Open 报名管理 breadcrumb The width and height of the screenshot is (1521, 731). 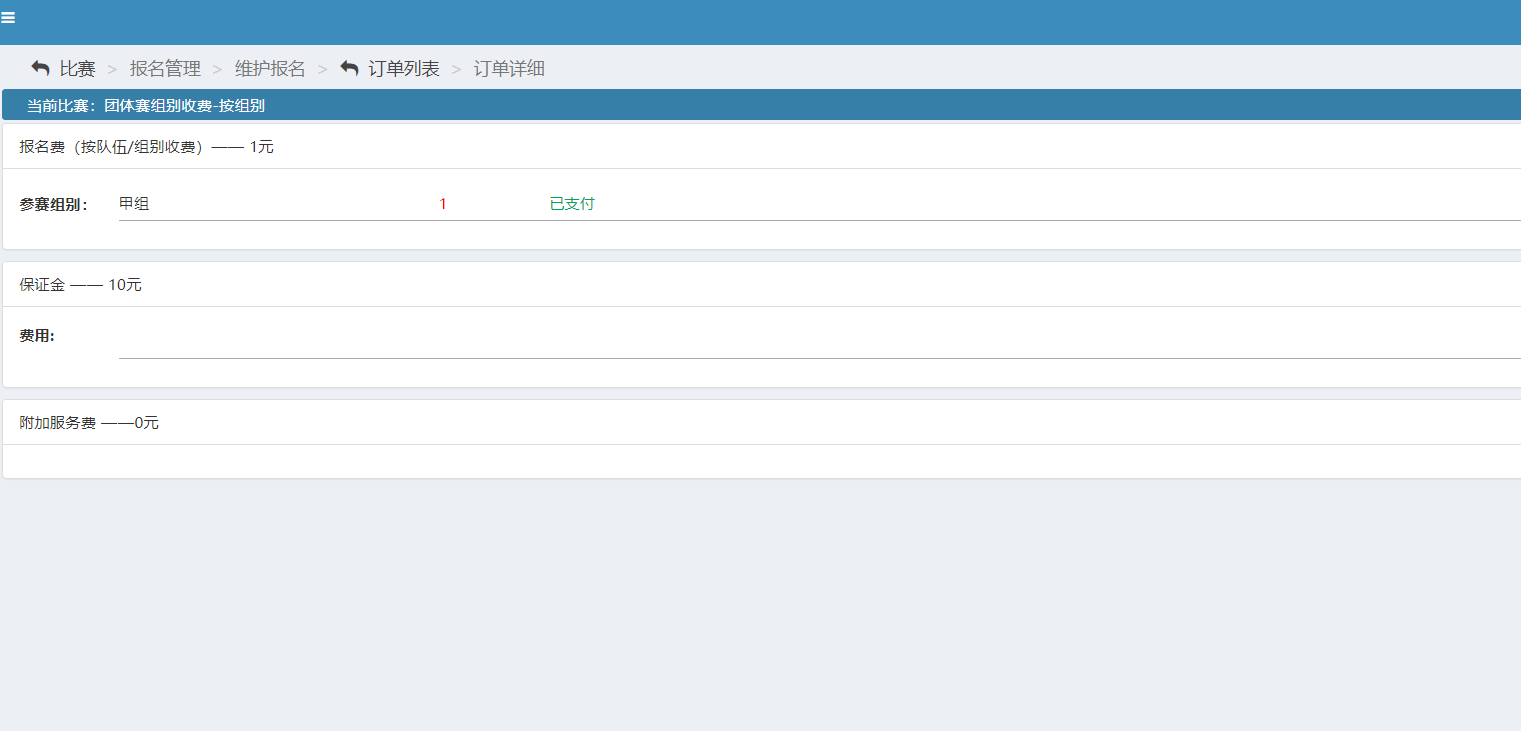tap(165, 69)
